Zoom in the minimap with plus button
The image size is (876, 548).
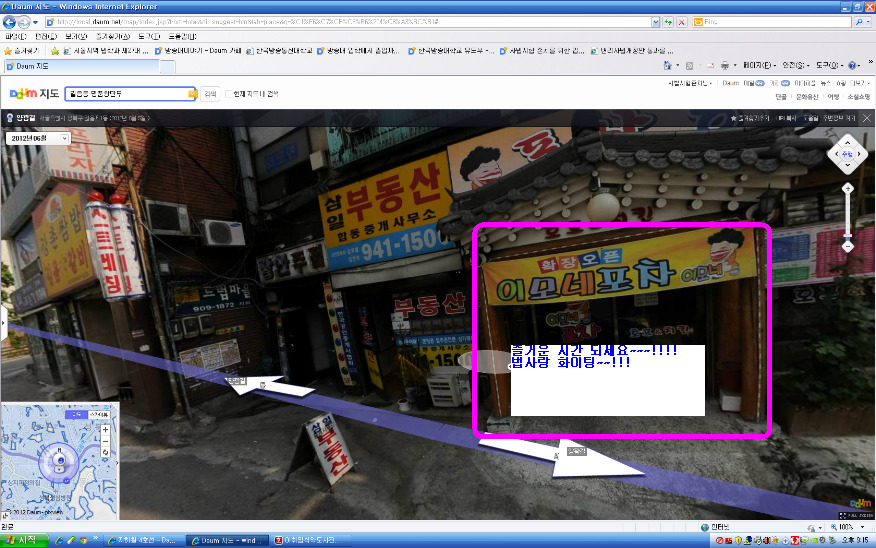(x=105, y=430)
